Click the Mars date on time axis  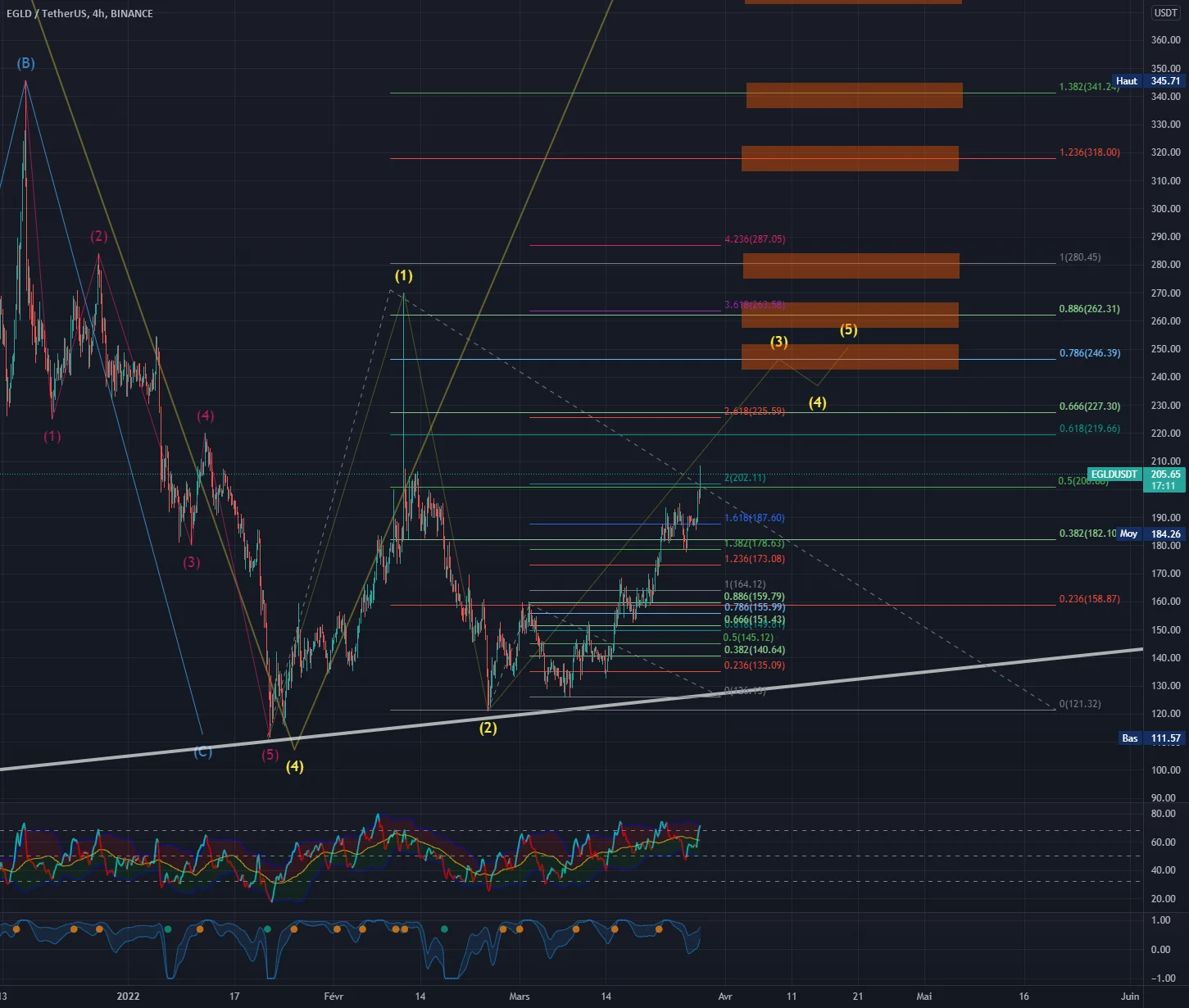click(x=520, y=997)
